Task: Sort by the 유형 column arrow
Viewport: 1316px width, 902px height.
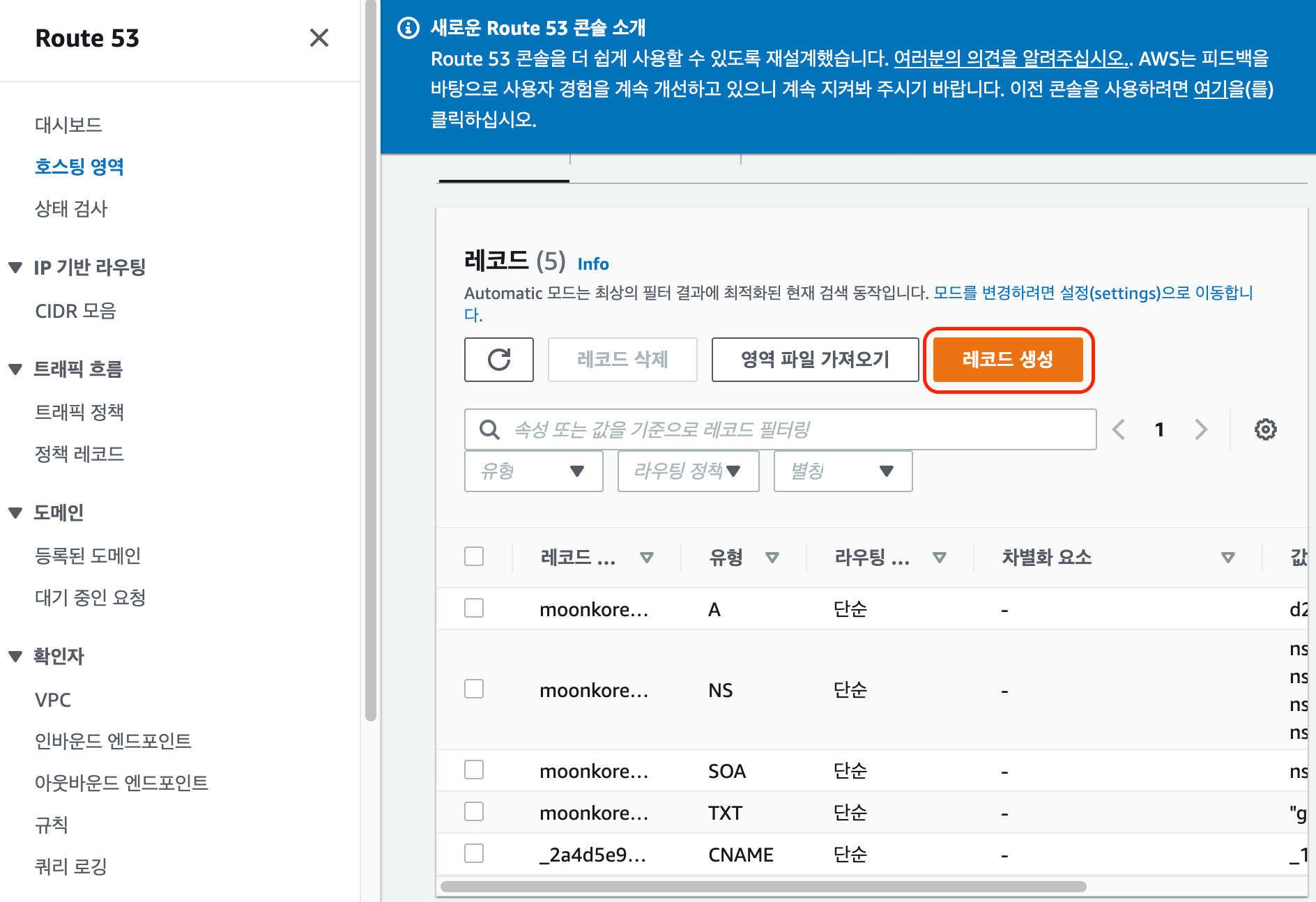Action: point(772,558)
